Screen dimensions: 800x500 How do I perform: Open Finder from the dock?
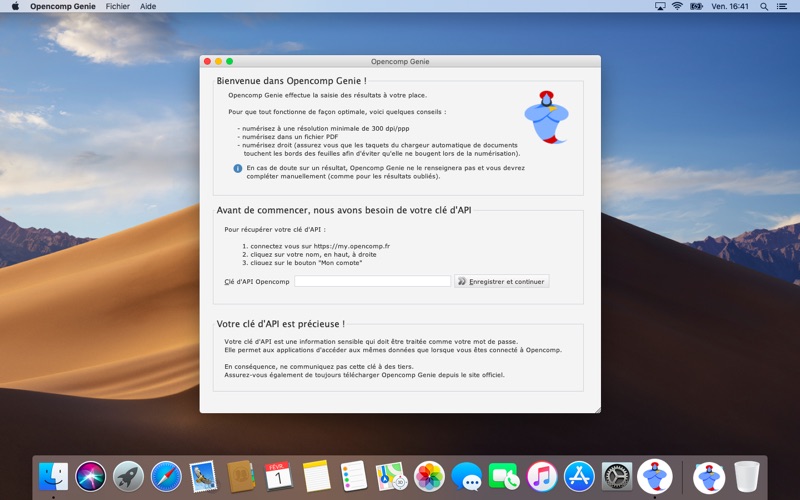point(54,477)
